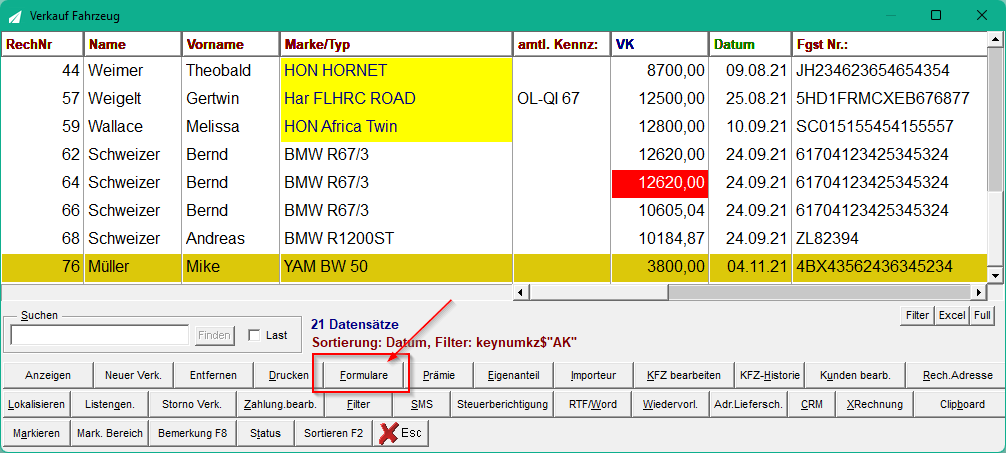Click the RTF/Word button
Image resolution: width=1006 pixels, height=453 pixels.
point(593,405)
